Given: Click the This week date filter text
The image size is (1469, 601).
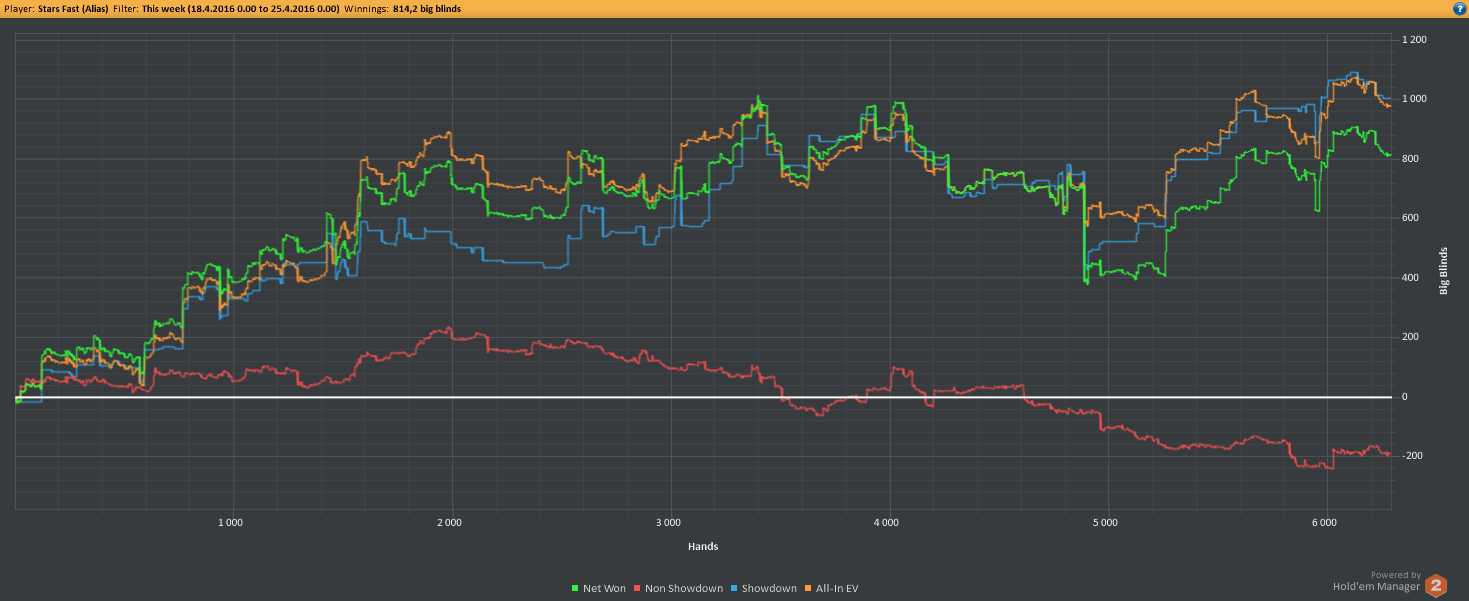Looking at the screenshot, I should coord(241,8).
